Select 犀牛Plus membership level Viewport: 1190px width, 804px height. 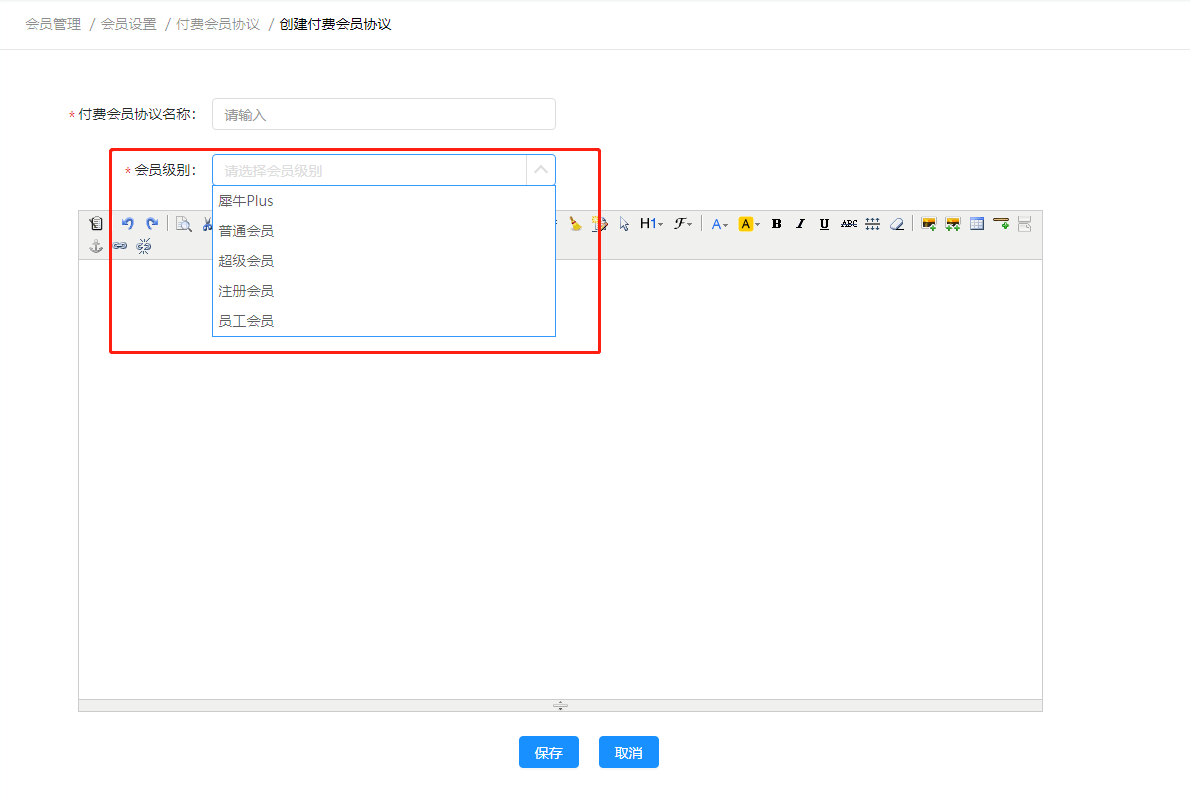pyautogui.click(x=384, y=201)
